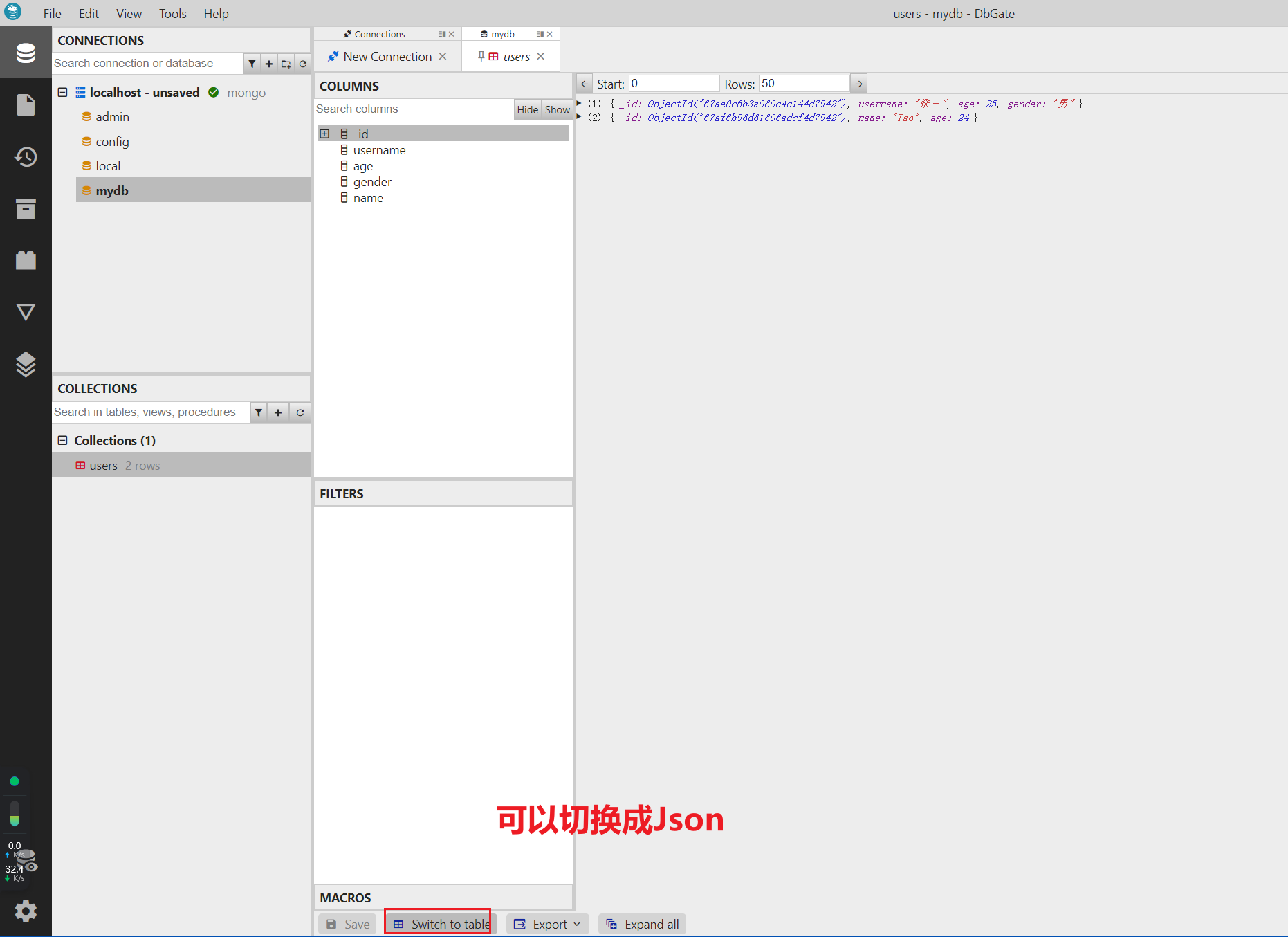The image size is (1288, 937).
Task: Select the admin database
Action: point(112,117)
